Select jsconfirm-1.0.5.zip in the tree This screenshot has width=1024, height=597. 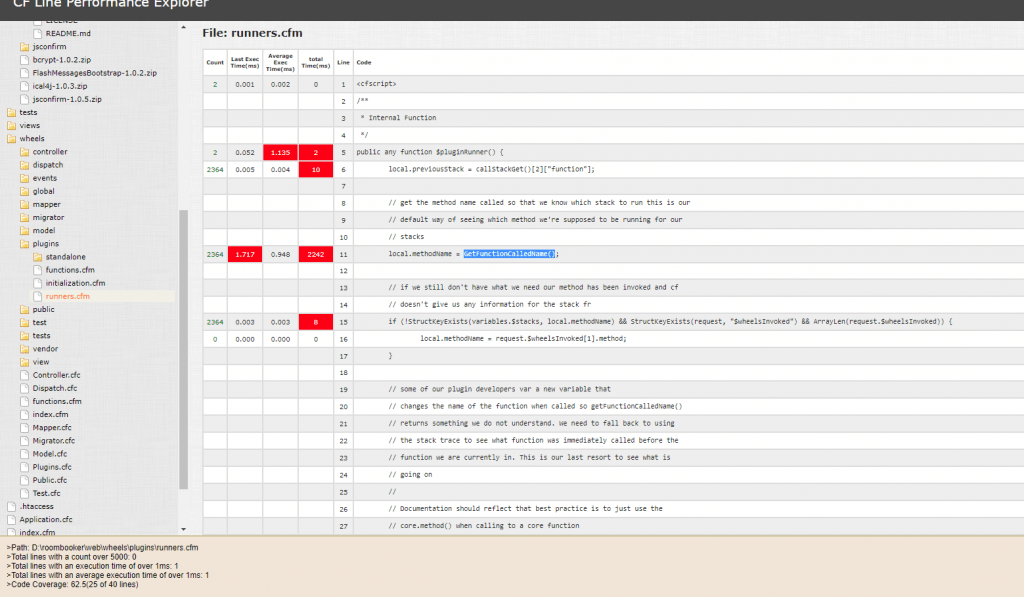[67, 99]
